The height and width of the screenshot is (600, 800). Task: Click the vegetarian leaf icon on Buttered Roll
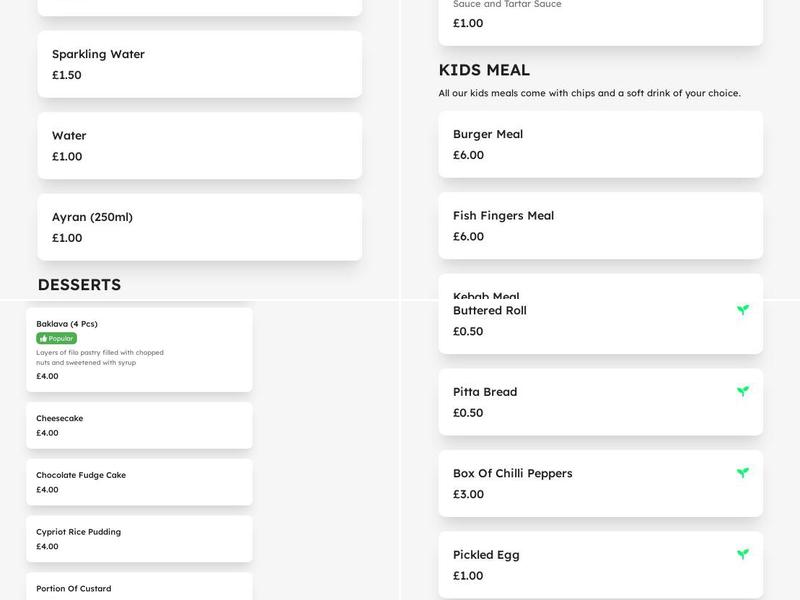(741, 310)
